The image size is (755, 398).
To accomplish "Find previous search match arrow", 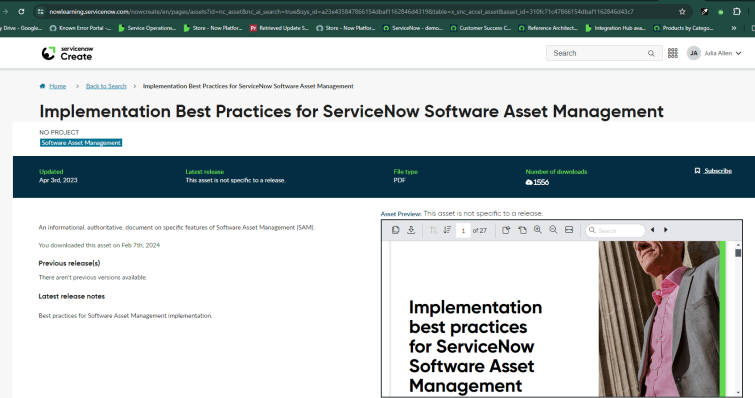I will coord(652,230).
